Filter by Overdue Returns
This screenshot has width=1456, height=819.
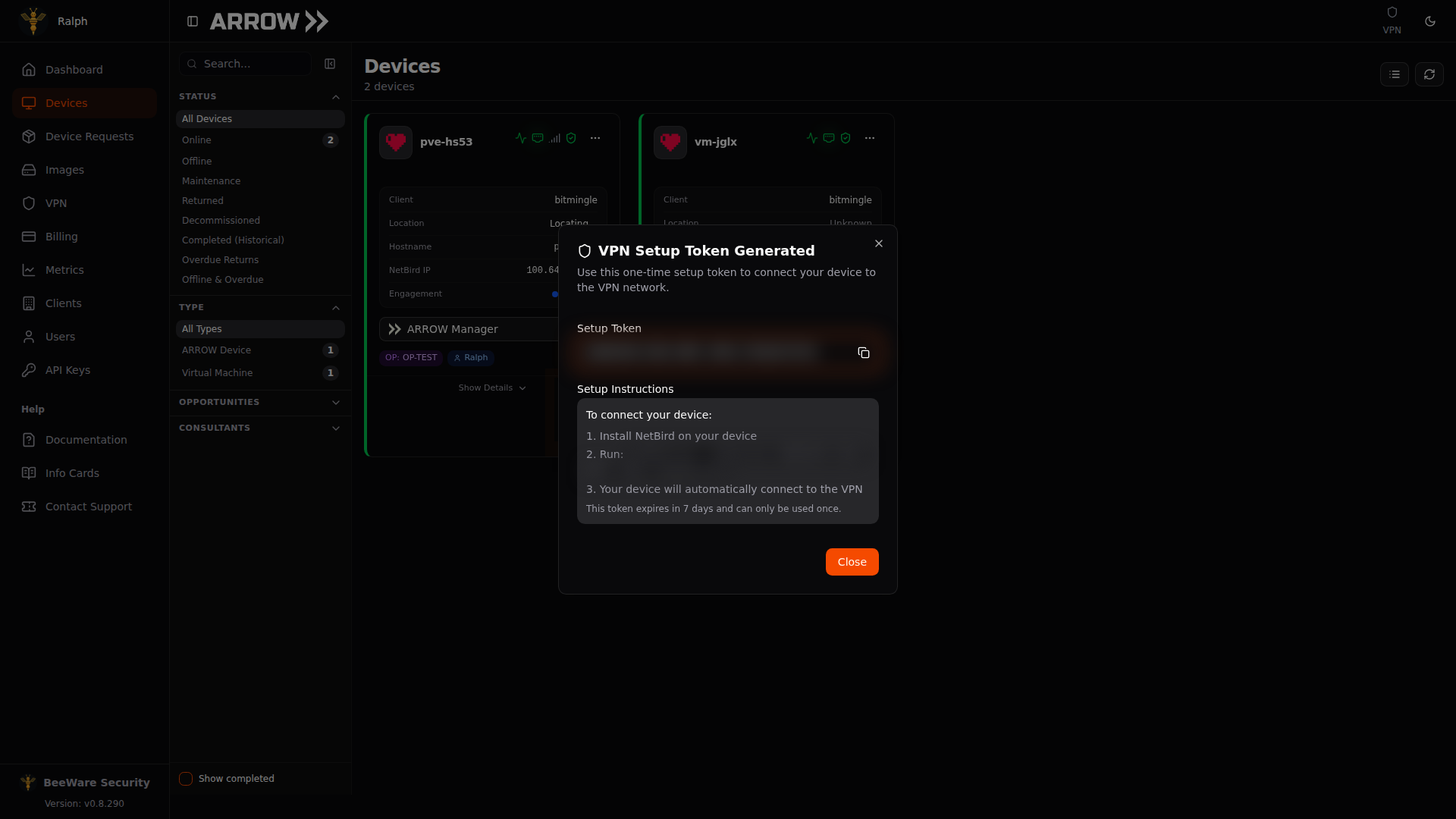(260, 260)
